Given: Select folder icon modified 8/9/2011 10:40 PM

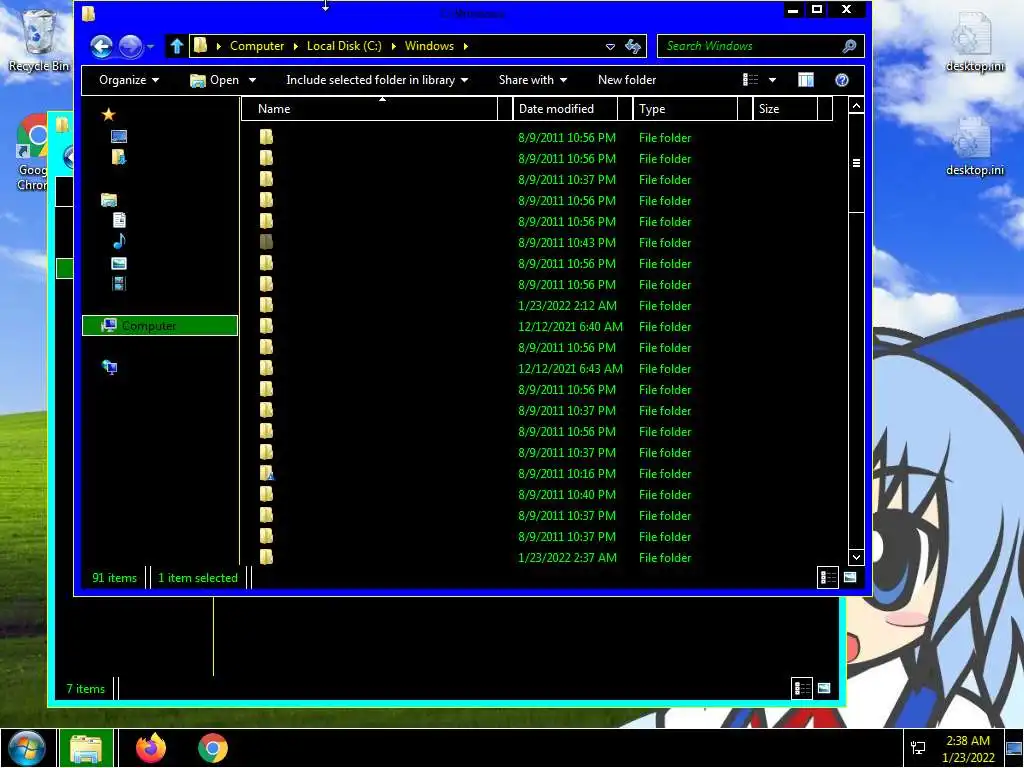Looking at the screenshot, I should tap(266, 494).
